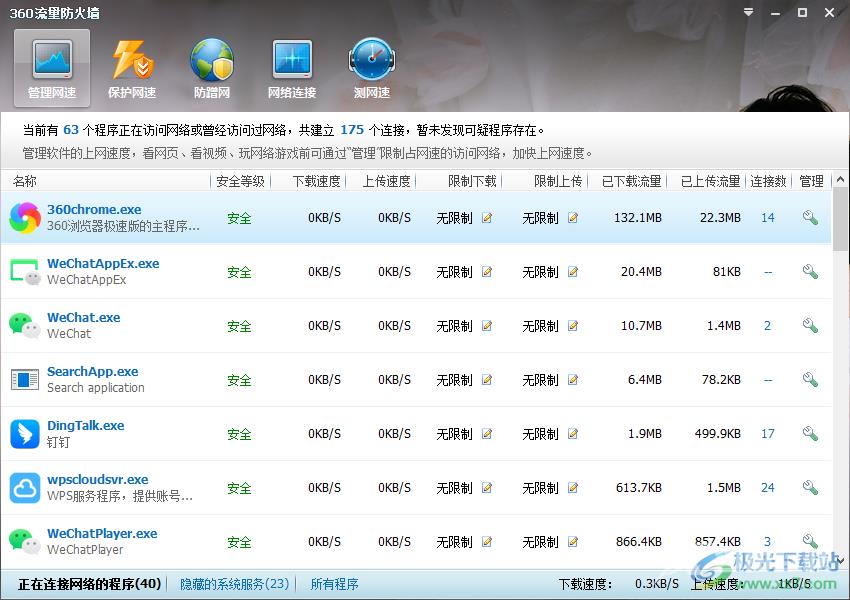This screenshot has width=850, height=600.
Task: Open the 测网速 speed test tab
Action: point(372,68)
